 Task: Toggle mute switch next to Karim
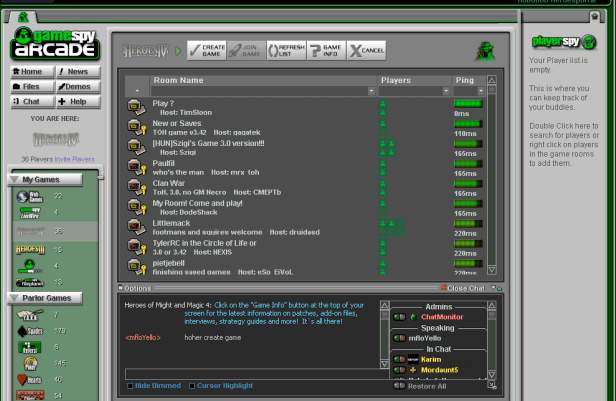pyautogui.click(x=399, y=359)
